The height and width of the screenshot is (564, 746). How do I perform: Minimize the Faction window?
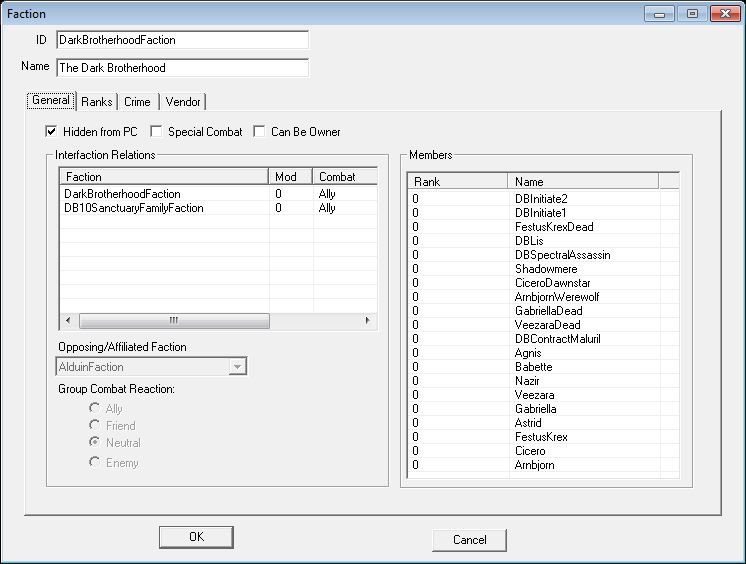(x=659, y=14)
